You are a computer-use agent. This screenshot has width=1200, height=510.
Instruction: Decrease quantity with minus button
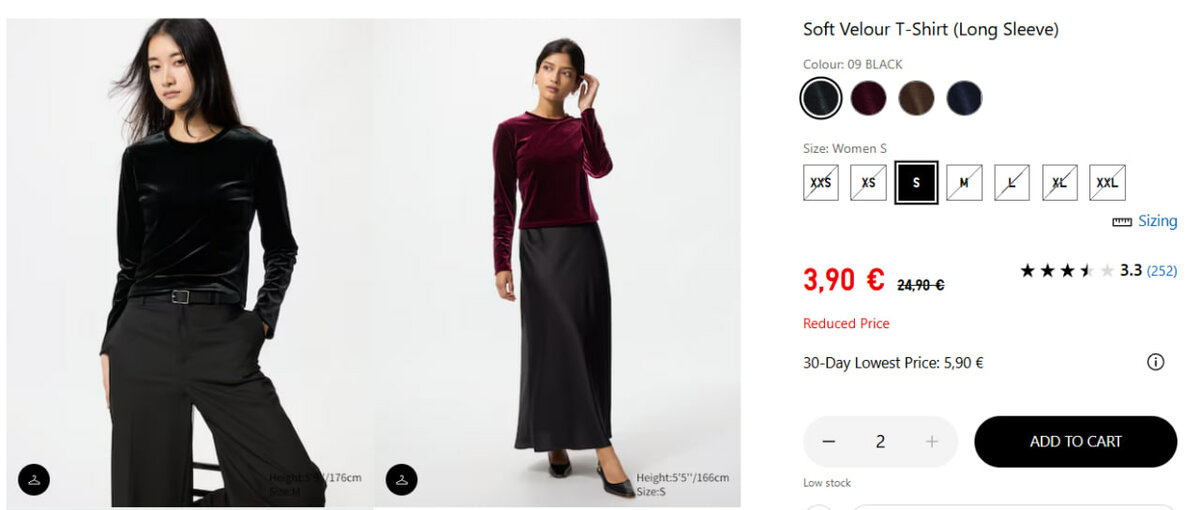click(x=829, y=441)
